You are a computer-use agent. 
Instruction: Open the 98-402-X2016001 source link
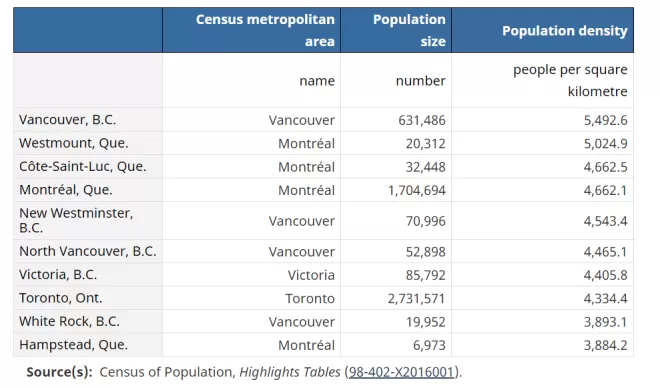tap(401, 372)
